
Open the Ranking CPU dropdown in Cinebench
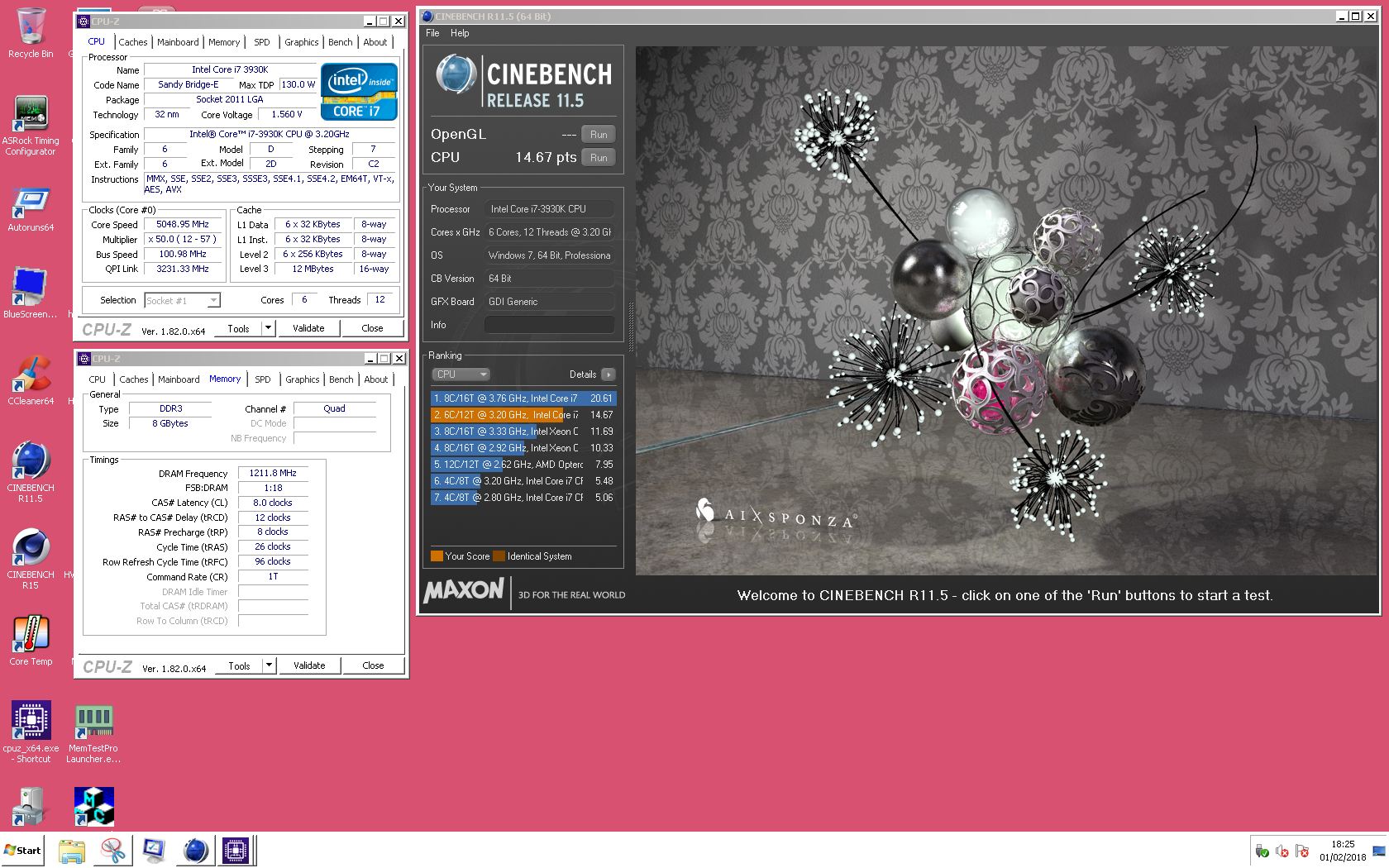pyautogui.click(x=461, y=374)
